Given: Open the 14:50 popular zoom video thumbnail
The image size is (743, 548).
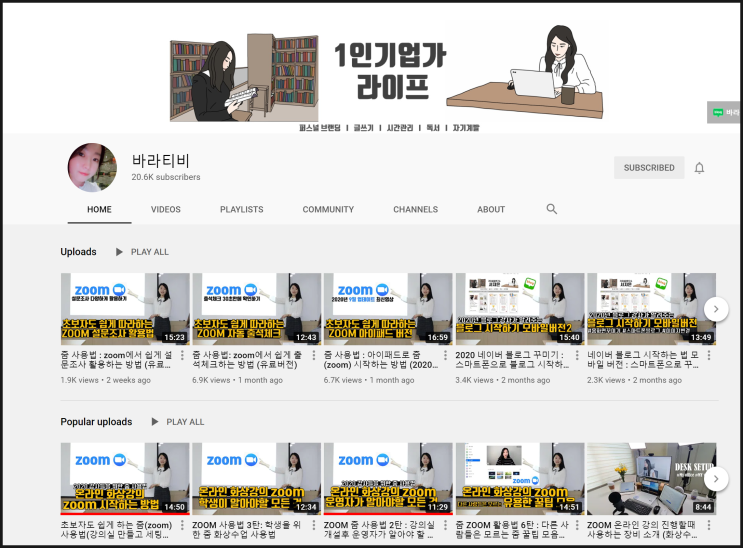Looking at the screenshot, I should coord(125,479).
